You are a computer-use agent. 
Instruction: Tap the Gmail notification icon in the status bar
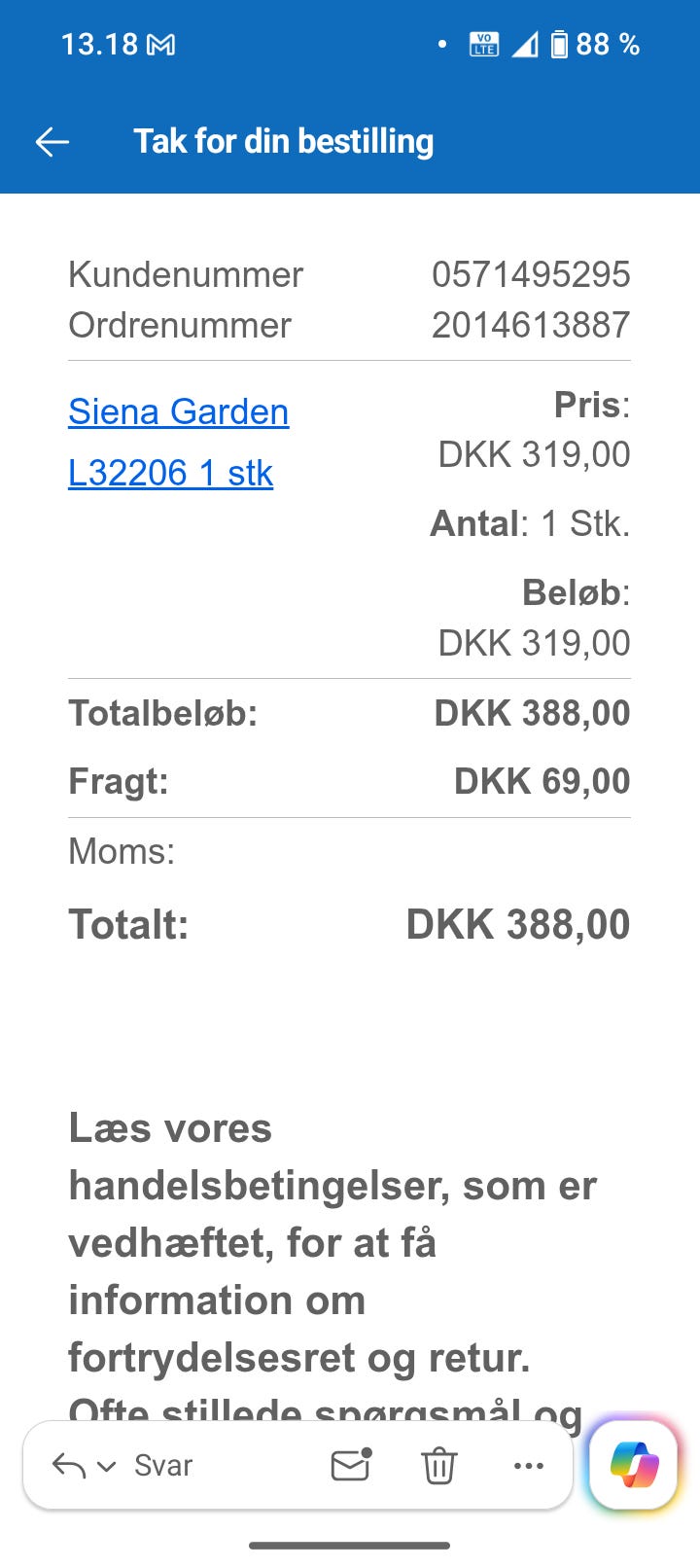[160, 45]
